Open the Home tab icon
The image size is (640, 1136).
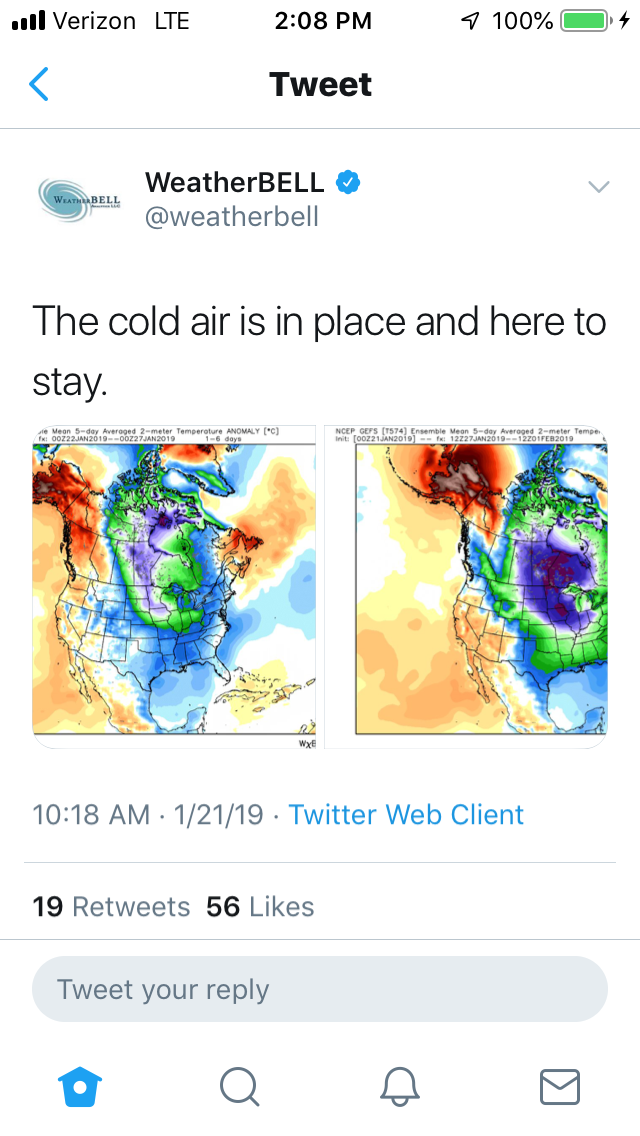80,1086
